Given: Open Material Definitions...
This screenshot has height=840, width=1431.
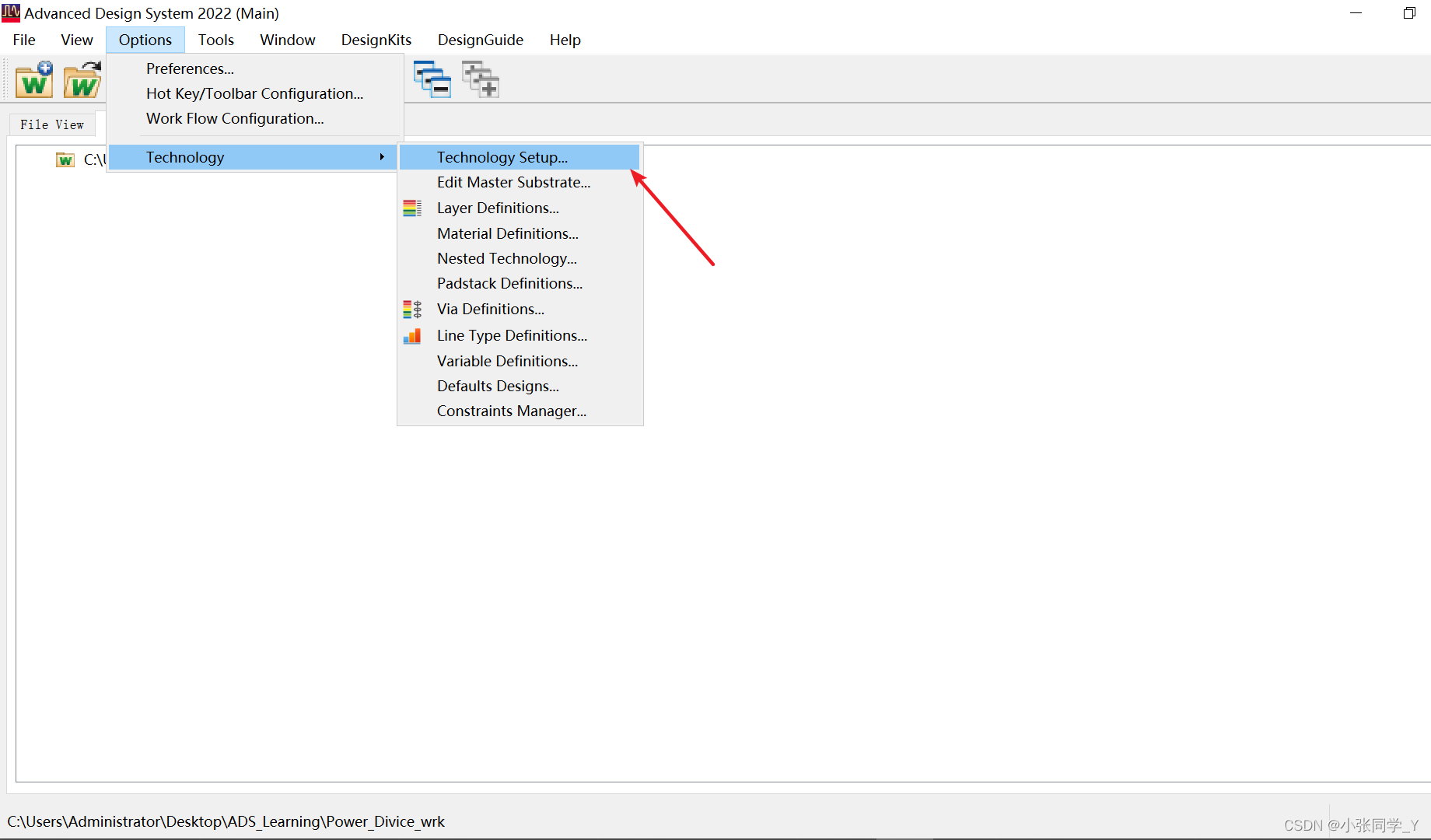Looking at the screenshot, I should [x=520, y=233].
